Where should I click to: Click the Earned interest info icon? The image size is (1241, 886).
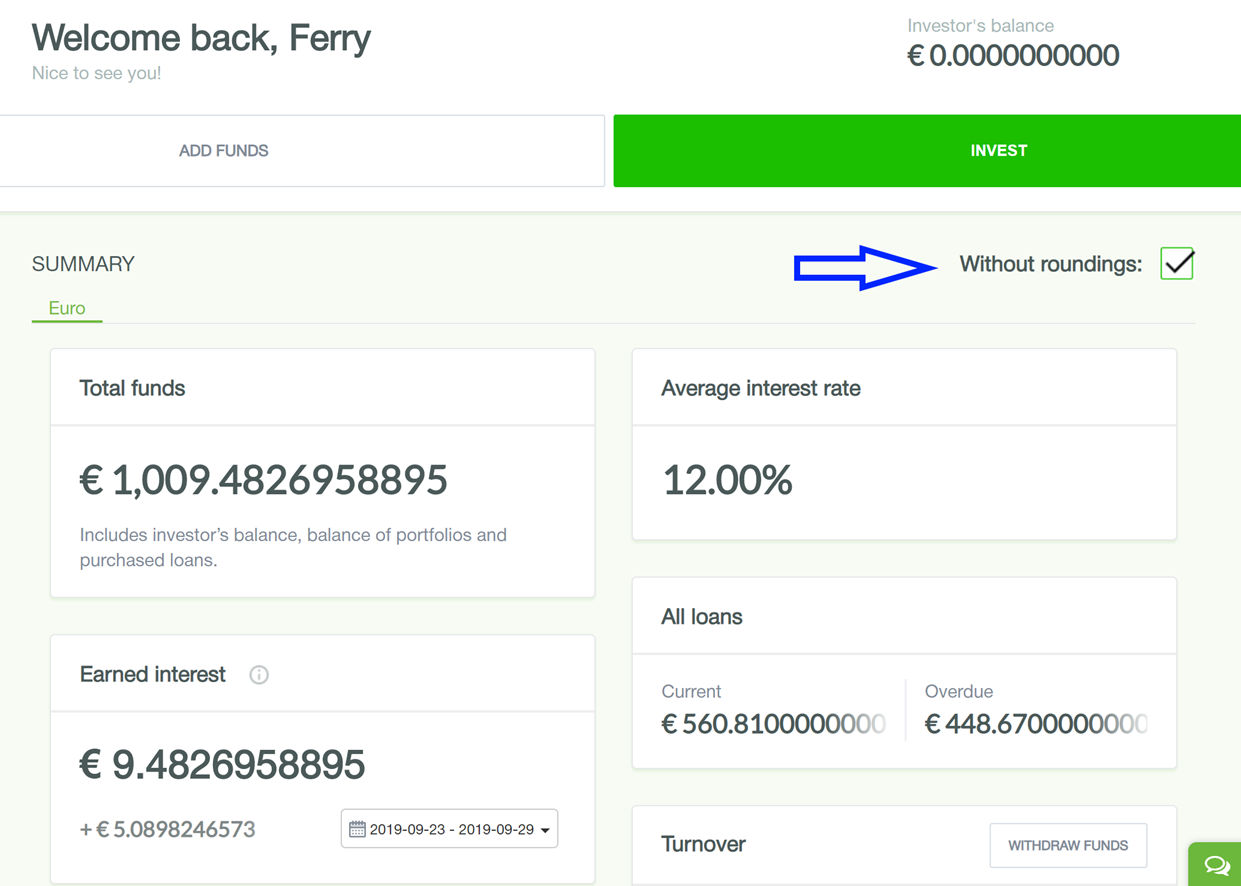point(259,675)
